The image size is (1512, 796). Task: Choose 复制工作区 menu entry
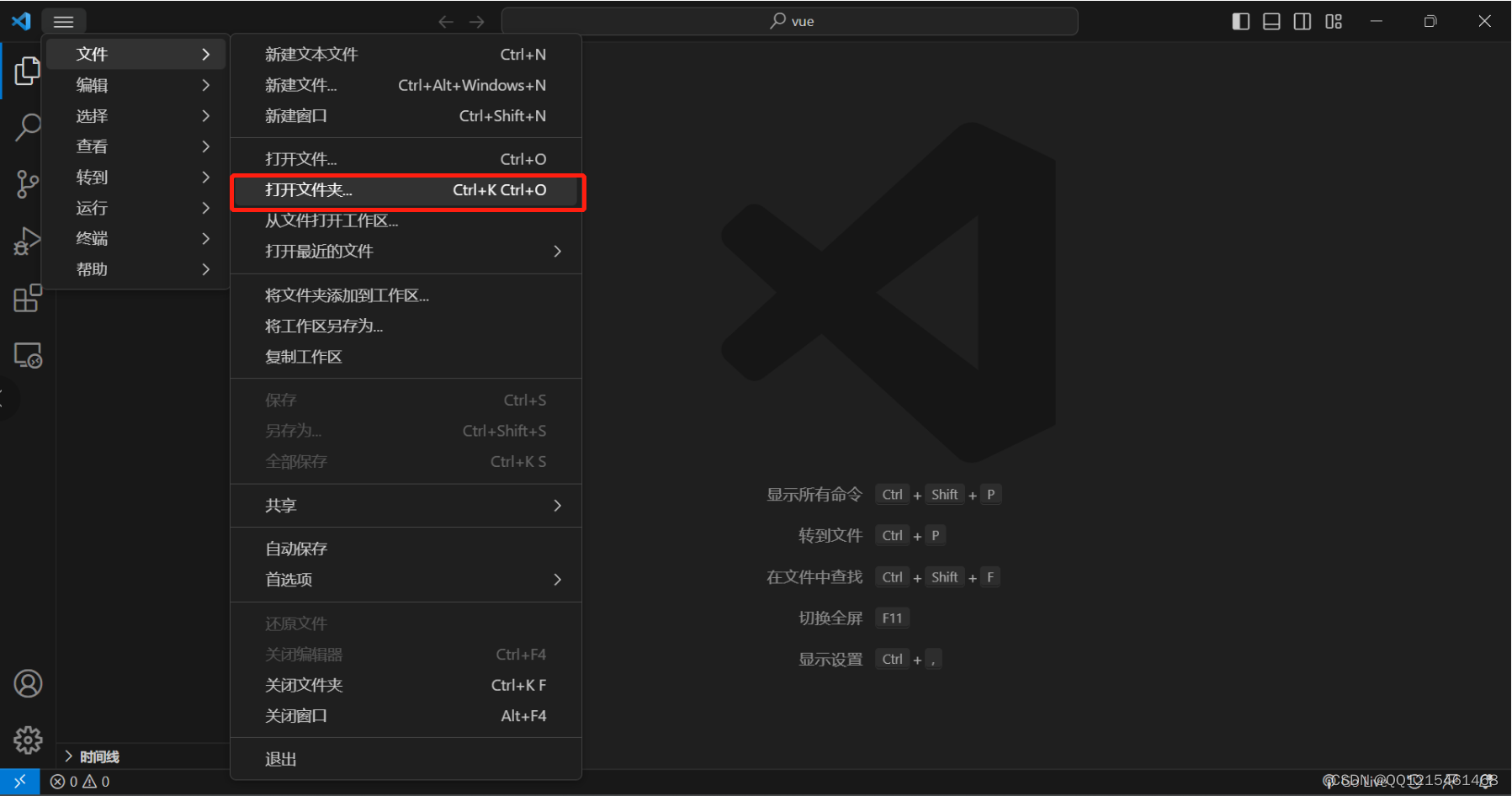pos(406,357)
